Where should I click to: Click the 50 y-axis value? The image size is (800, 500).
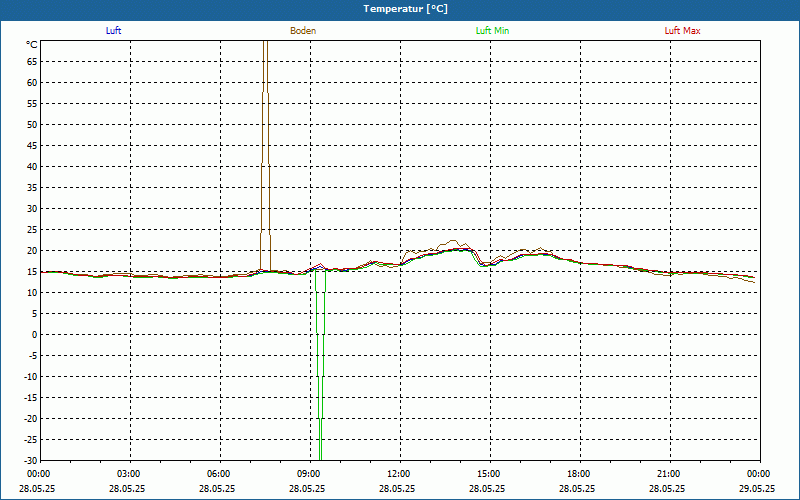[x=32, y=124]
